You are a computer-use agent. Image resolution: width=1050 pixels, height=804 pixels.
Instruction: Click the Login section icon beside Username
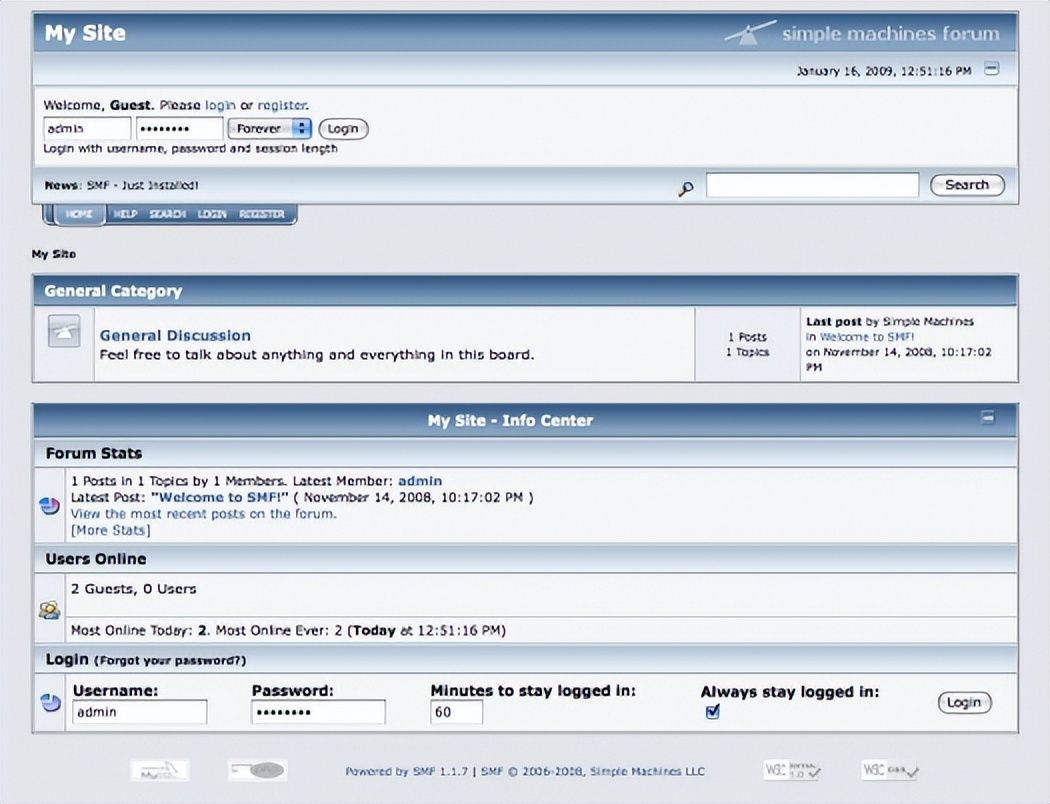click(51, 702)
